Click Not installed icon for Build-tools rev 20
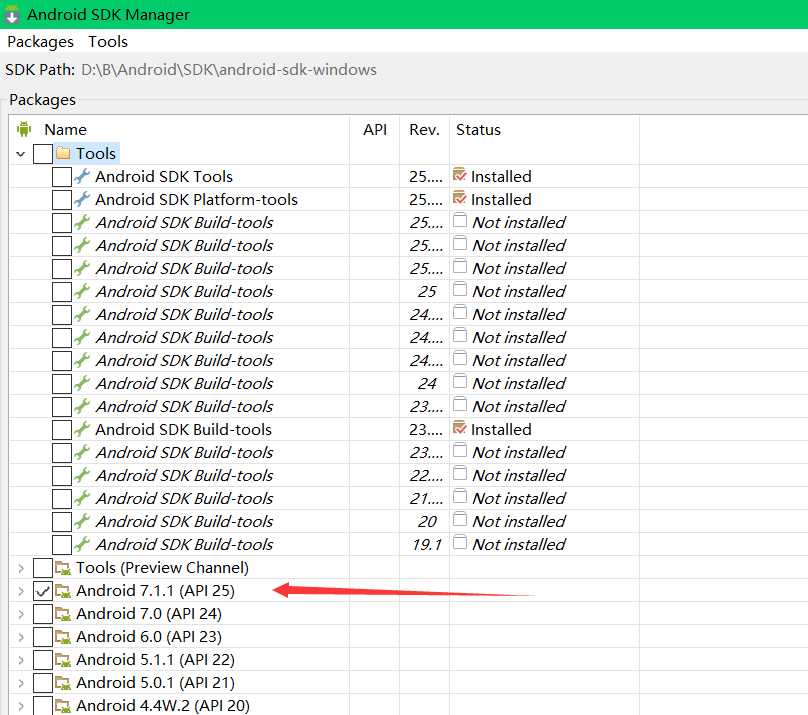Screen dimensions: 808x715 coord(460,520)
